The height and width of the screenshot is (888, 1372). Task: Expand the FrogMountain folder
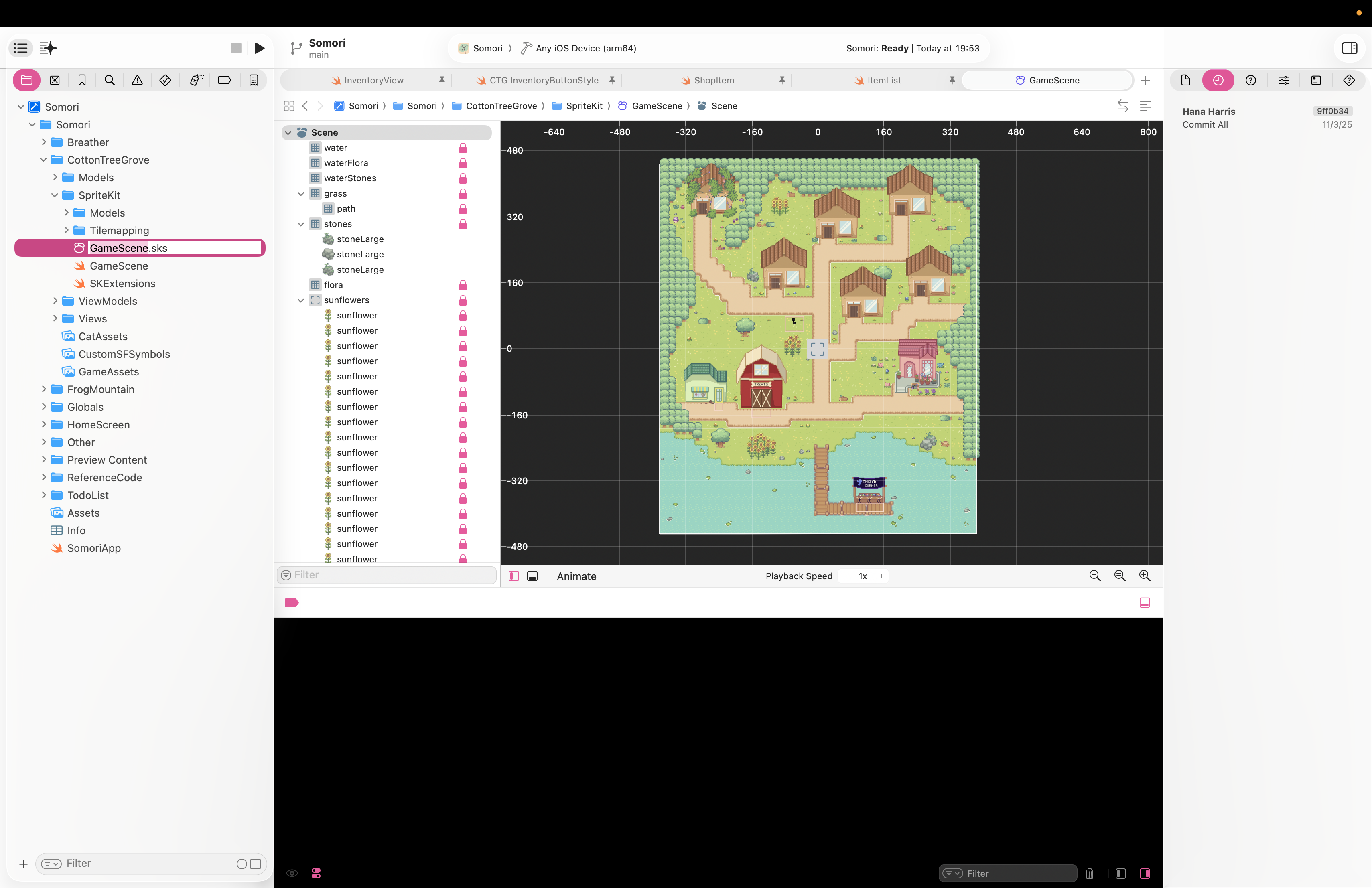[x=44, y=389]
